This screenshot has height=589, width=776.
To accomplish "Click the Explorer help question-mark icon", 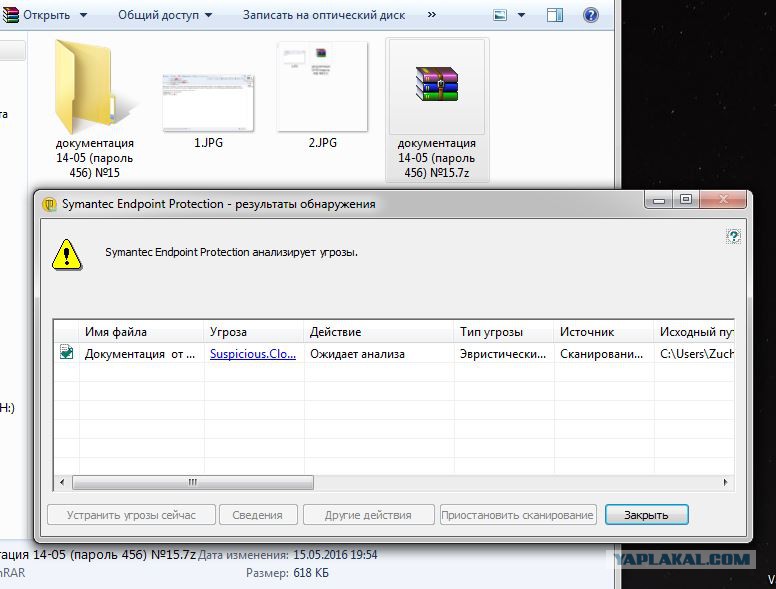I will 590,15.
